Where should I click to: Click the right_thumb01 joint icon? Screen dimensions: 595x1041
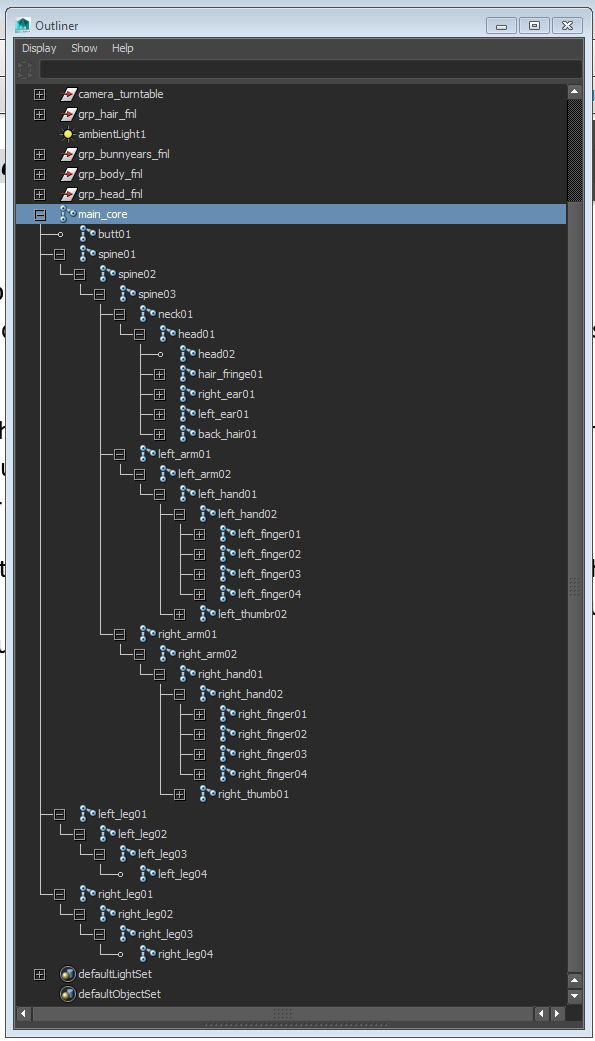point(208,793)
